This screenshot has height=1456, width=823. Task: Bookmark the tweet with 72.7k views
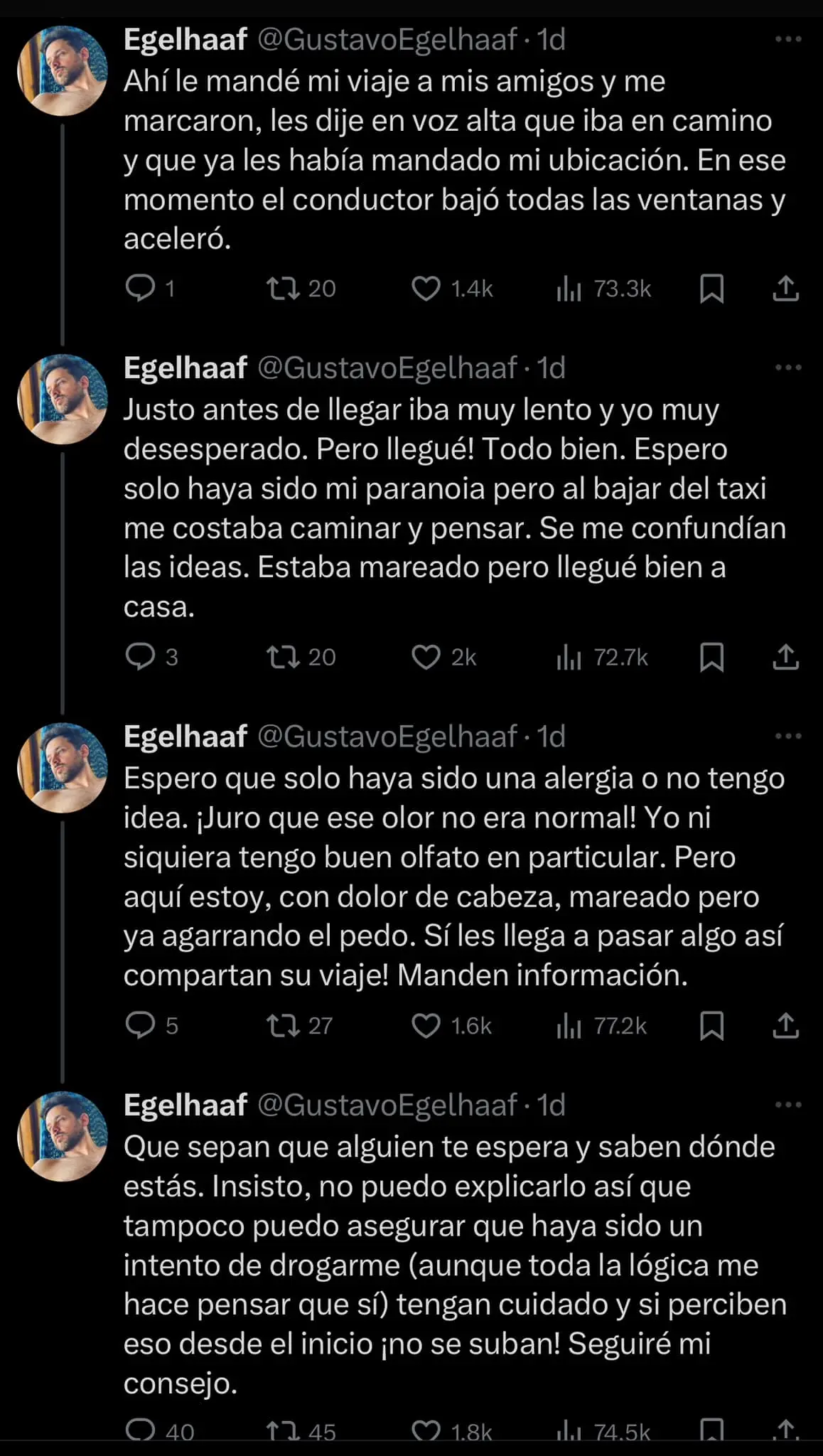pyautogui.click(x=711, y=658)
